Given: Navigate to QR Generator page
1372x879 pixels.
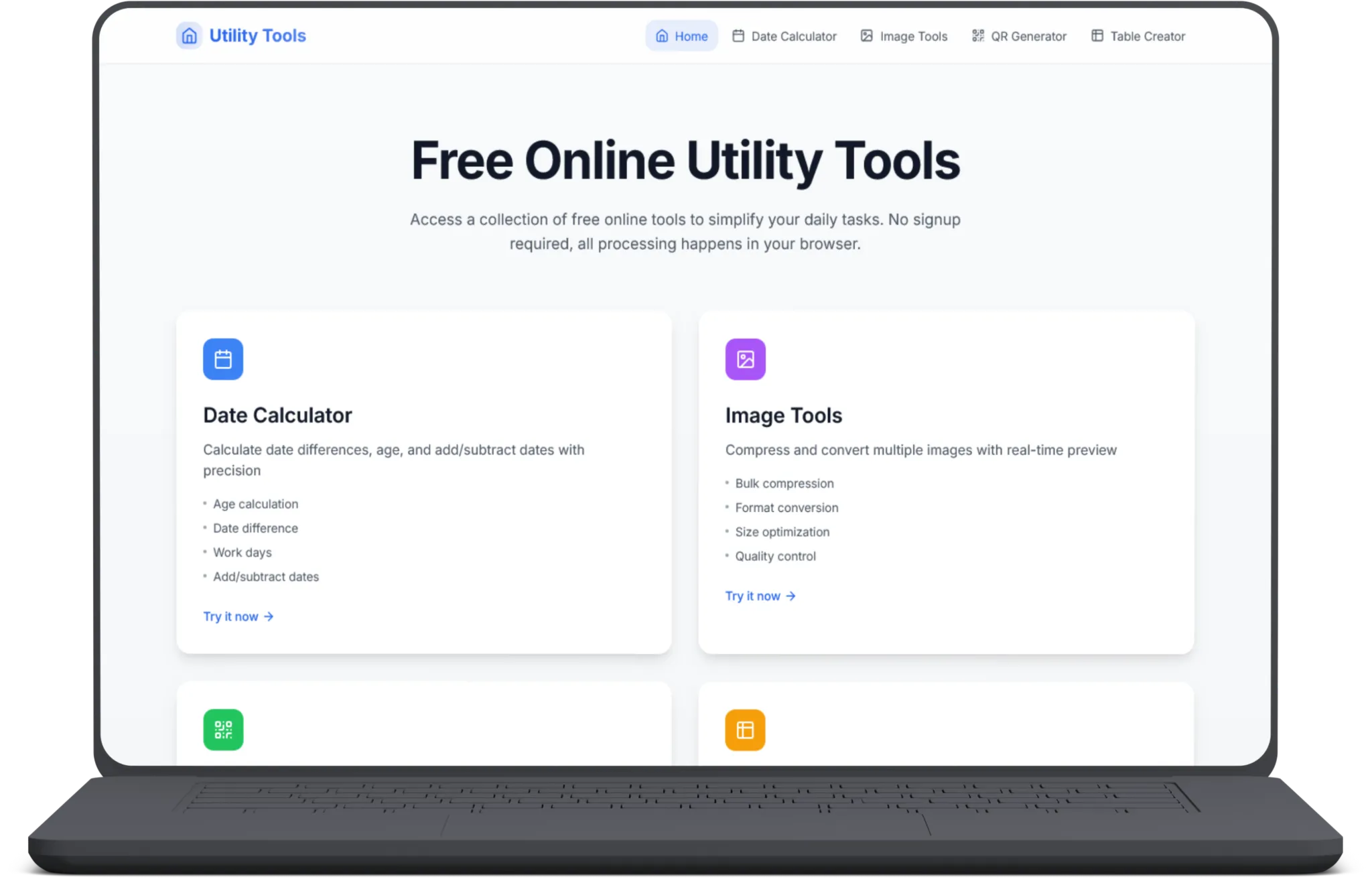Looking at the screenshot, I should tap(1028, 36).
